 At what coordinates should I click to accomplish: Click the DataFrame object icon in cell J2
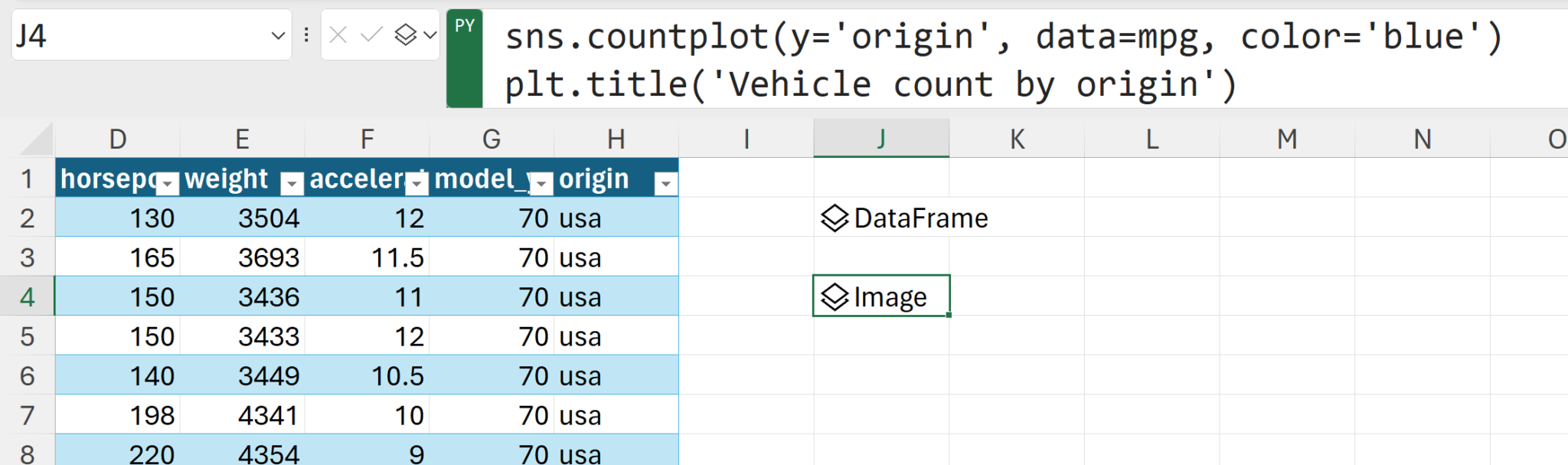pos(835,218)
